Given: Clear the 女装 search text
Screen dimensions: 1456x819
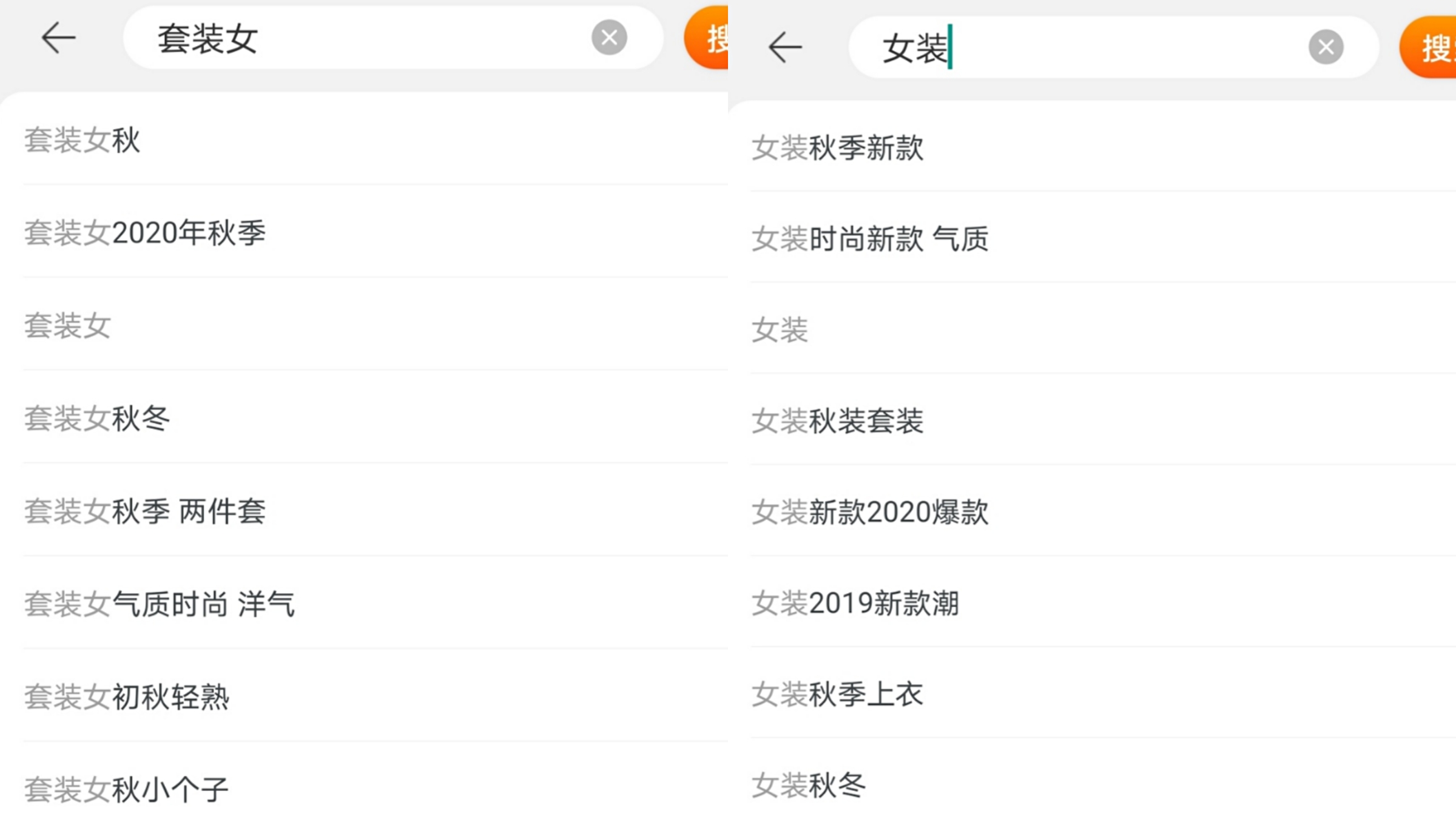Looking at the screenshot, I should coord(1326,47).
